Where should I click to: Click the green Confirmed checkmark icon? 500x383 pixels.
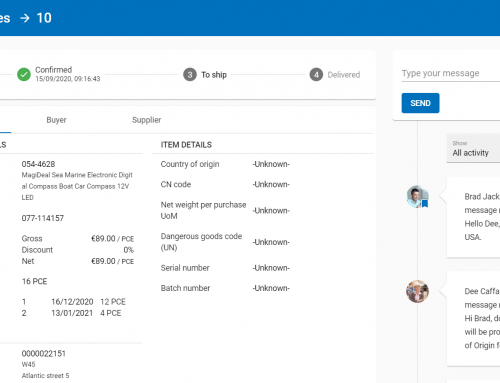[x=24, y=75]
